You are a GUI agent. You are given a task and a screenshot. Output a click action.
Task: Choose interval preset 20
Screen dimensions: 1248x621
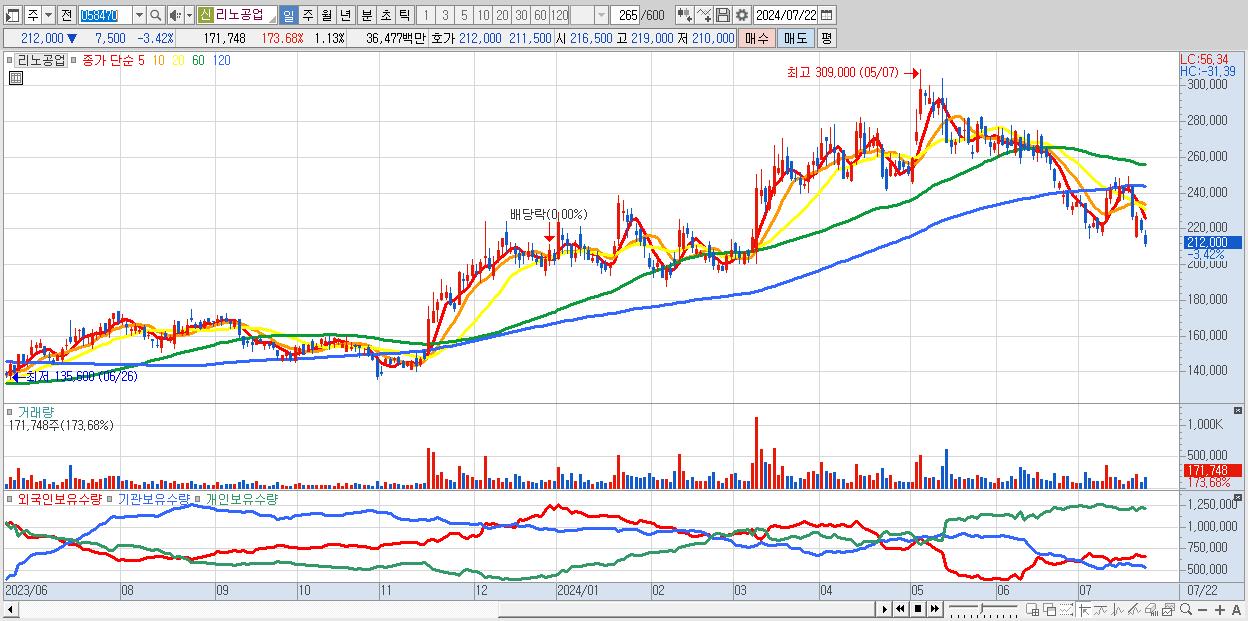click(502, 15)
